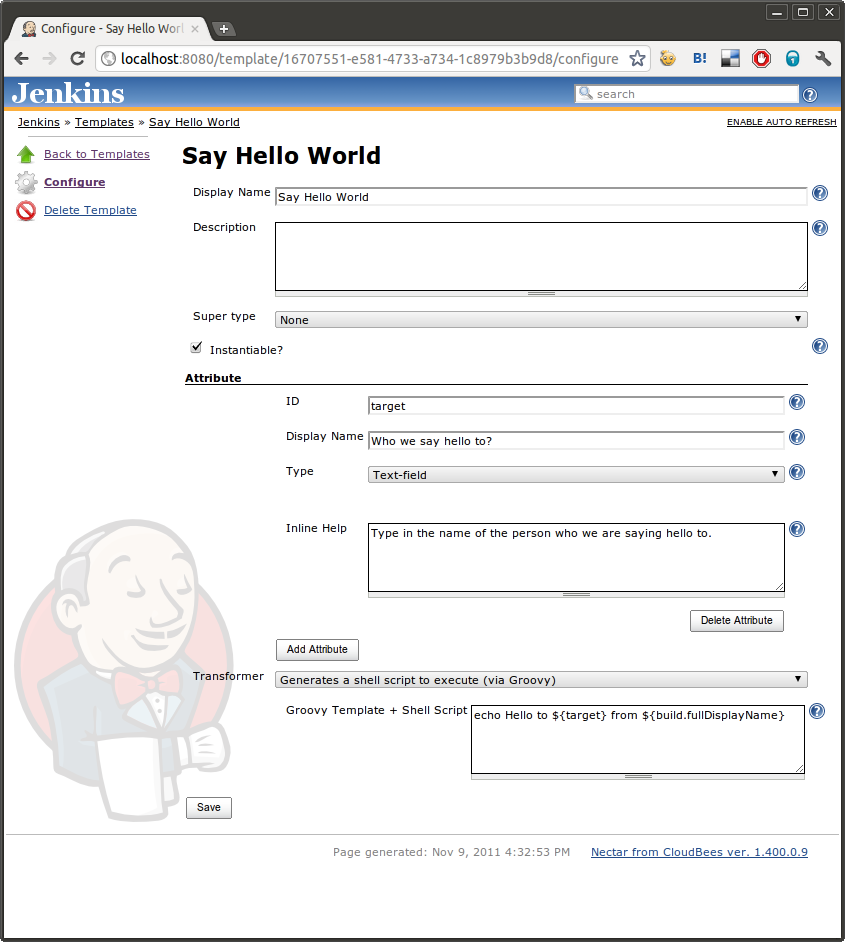Switch to the Configure - Say Hello World tab

click(111, 29)
